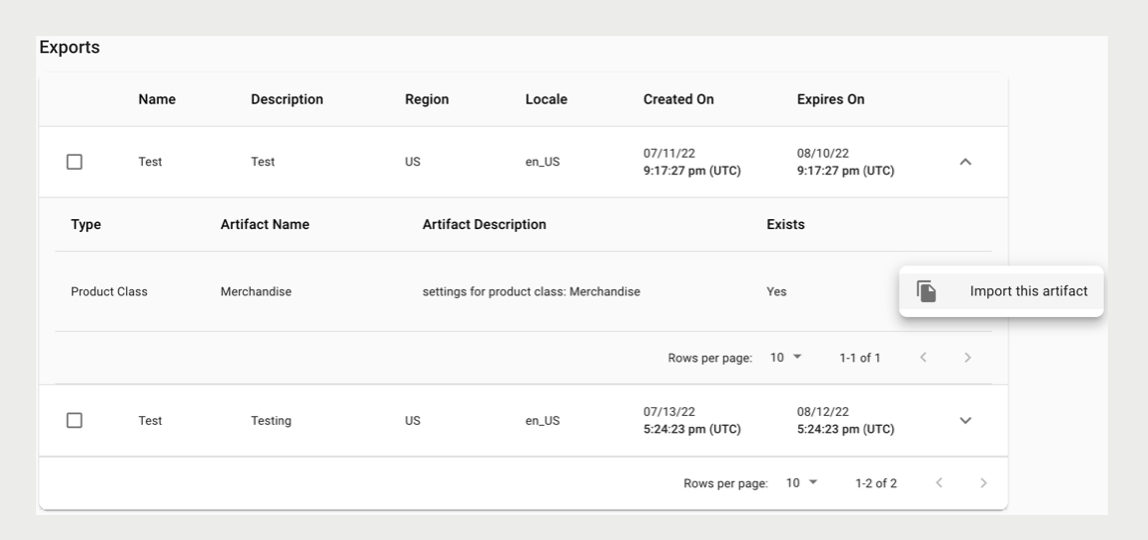Click the Merchandise artifact name cell

[256, 291]
